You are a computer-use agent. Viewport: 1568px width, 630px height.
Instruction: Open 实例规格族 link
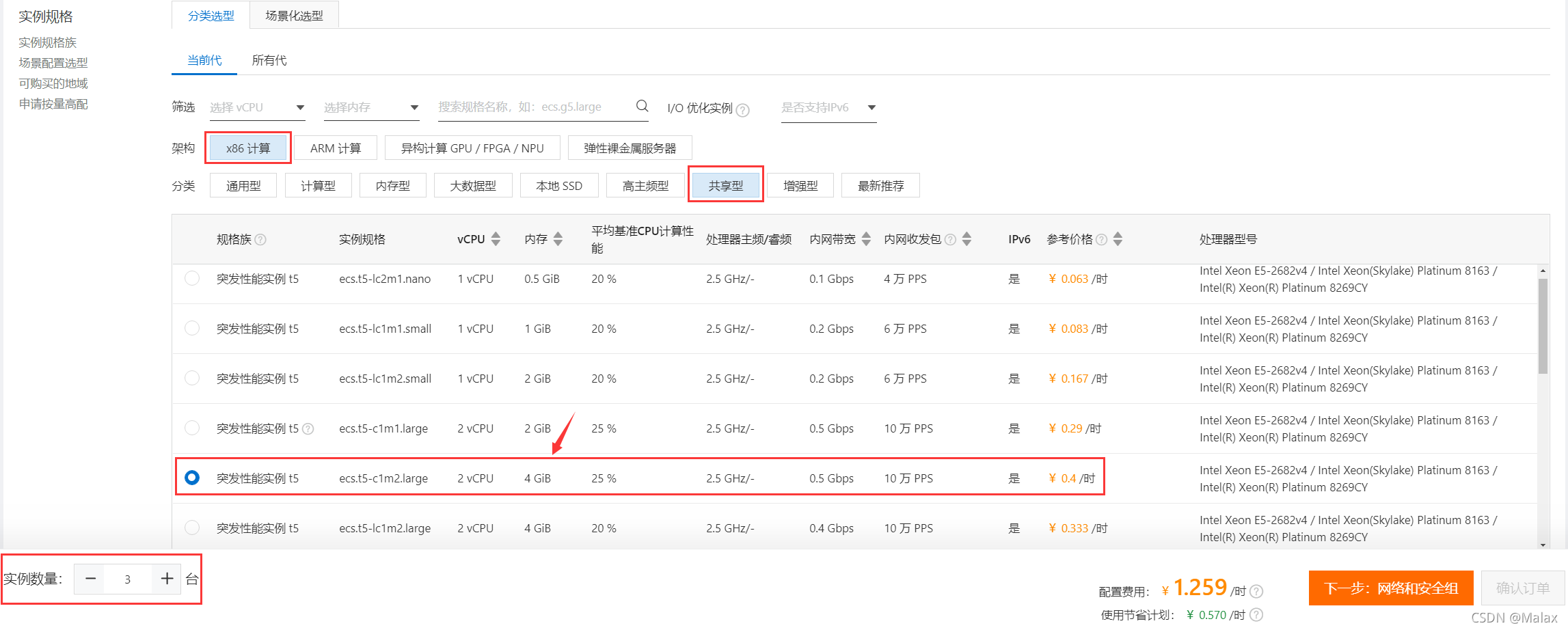click(48, 42)
